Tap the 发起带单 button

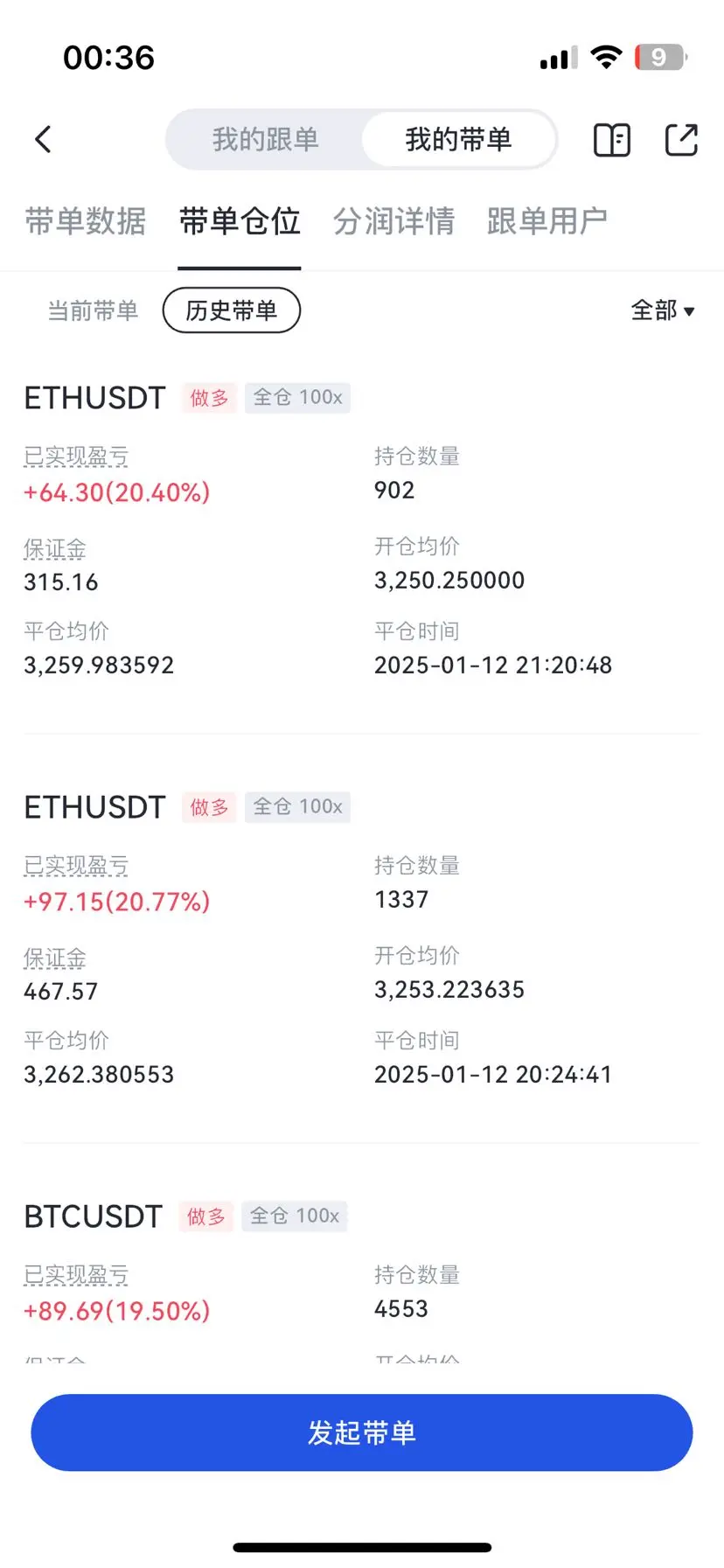(x=362, y=1432)
